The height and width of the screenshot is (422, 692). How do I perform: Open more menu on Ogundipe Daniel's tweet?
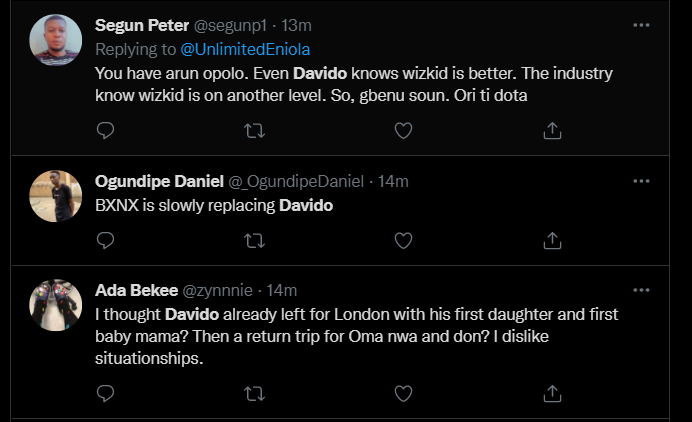(x=641, y=181)
